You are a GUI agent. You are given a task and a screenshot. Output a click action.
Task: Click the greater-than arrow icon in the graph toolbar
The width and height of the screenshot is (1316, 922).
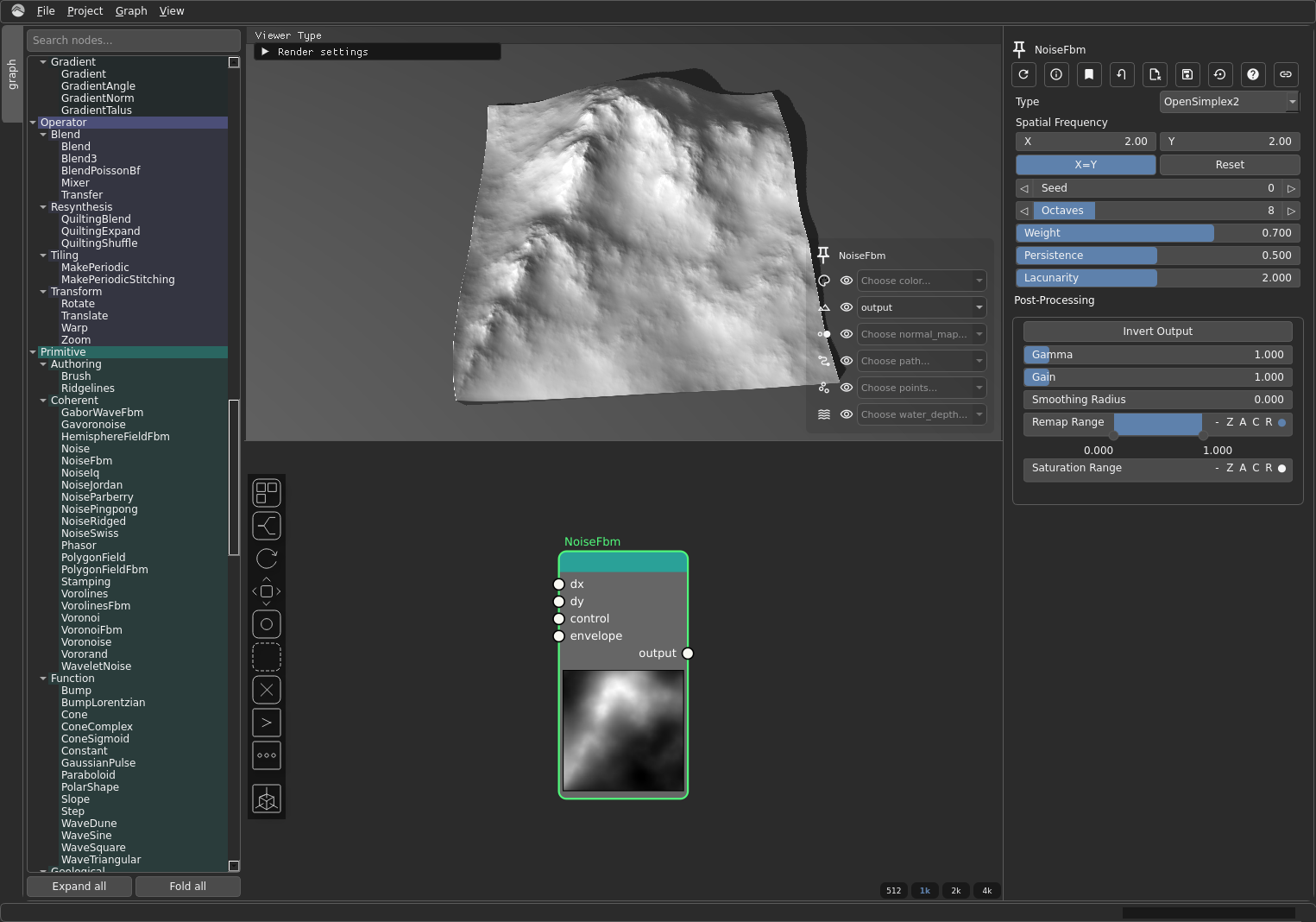[267, 723]
